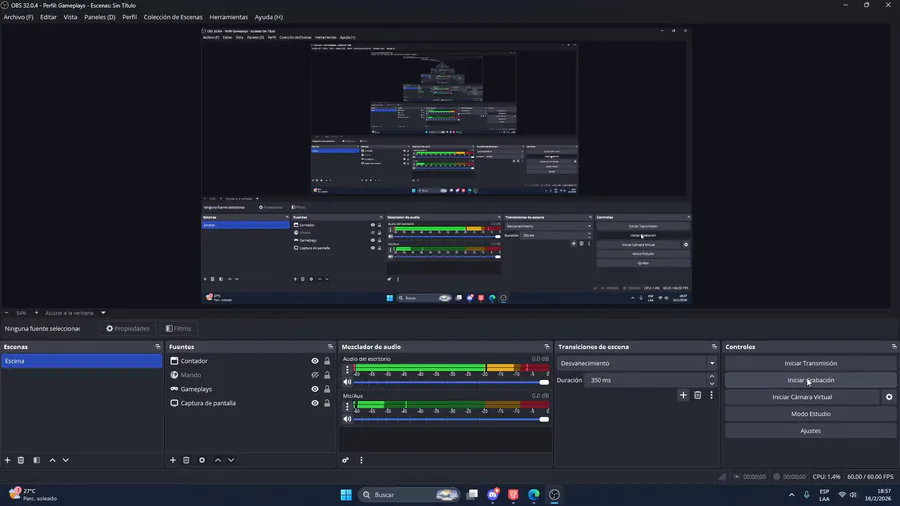Image resolution: width=900 pixels, height=506 pixels.
Task: Undock the Transiciones de escena panel
Action: (714, 347)
